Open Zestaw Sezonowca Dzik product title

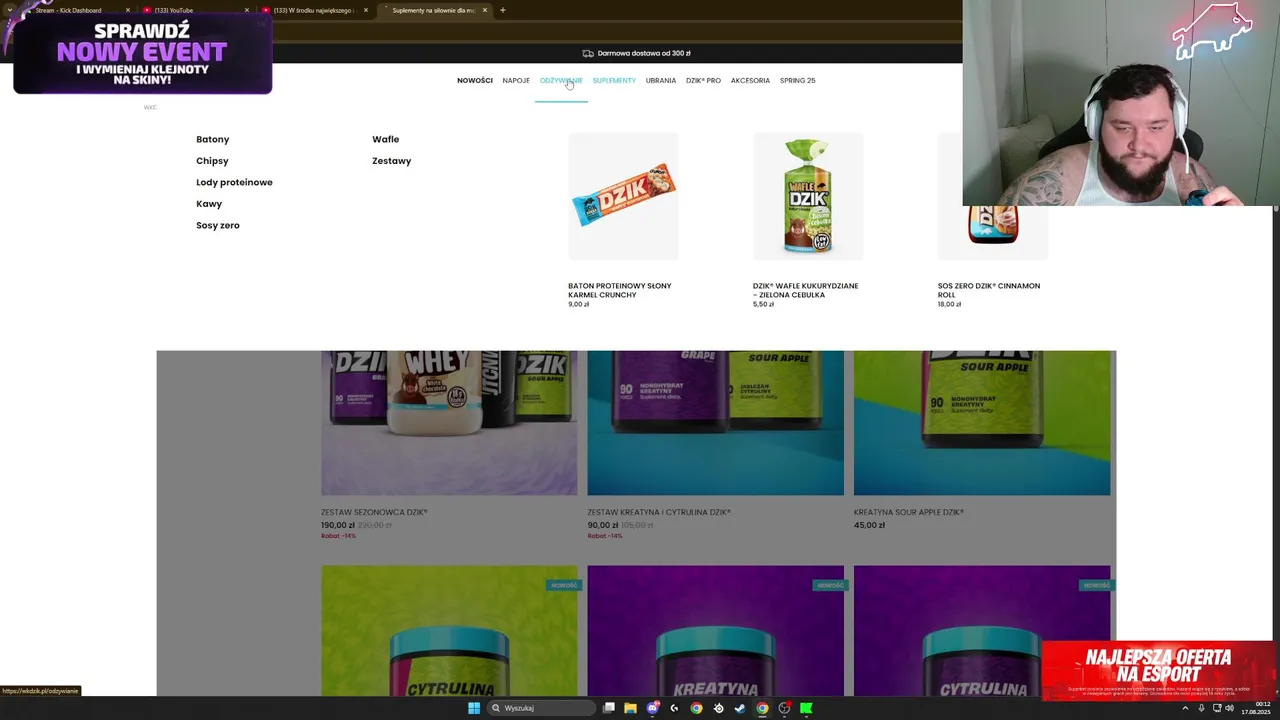374,512
